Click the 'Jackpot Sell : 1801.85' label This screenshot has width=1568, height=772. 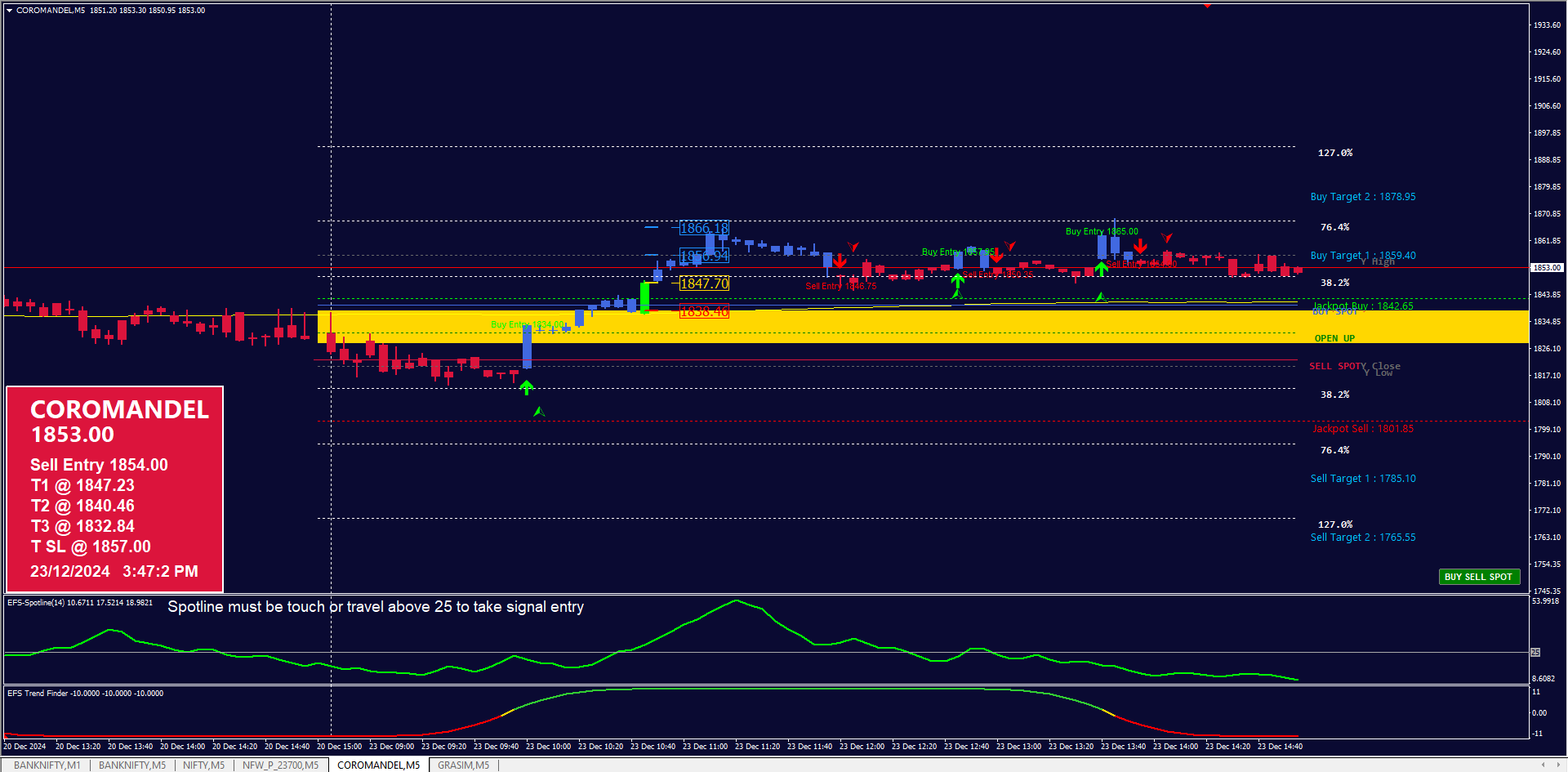1363,429
